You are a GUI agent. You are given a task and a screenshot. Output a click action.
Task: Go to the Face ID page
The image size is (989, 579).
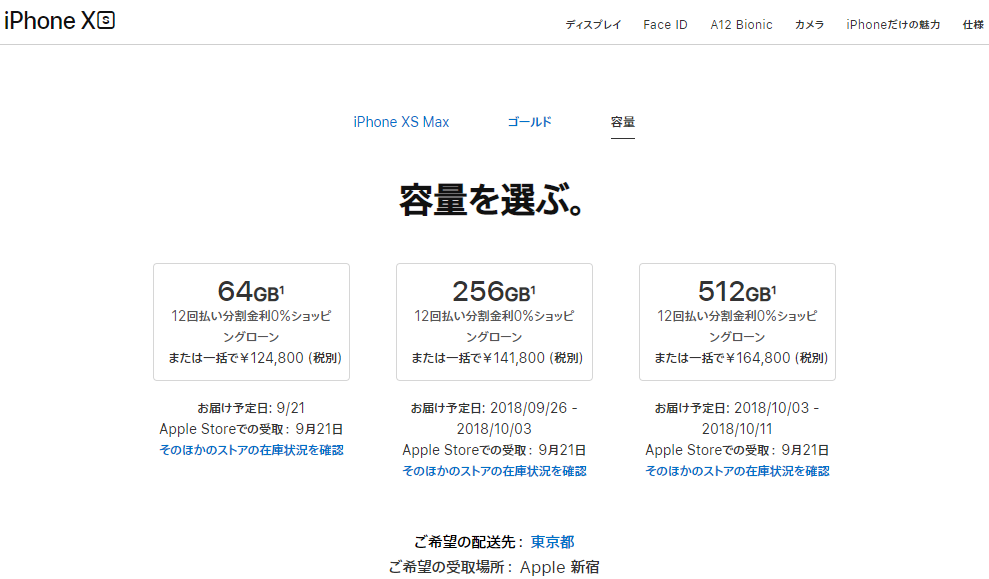point(665,25)
